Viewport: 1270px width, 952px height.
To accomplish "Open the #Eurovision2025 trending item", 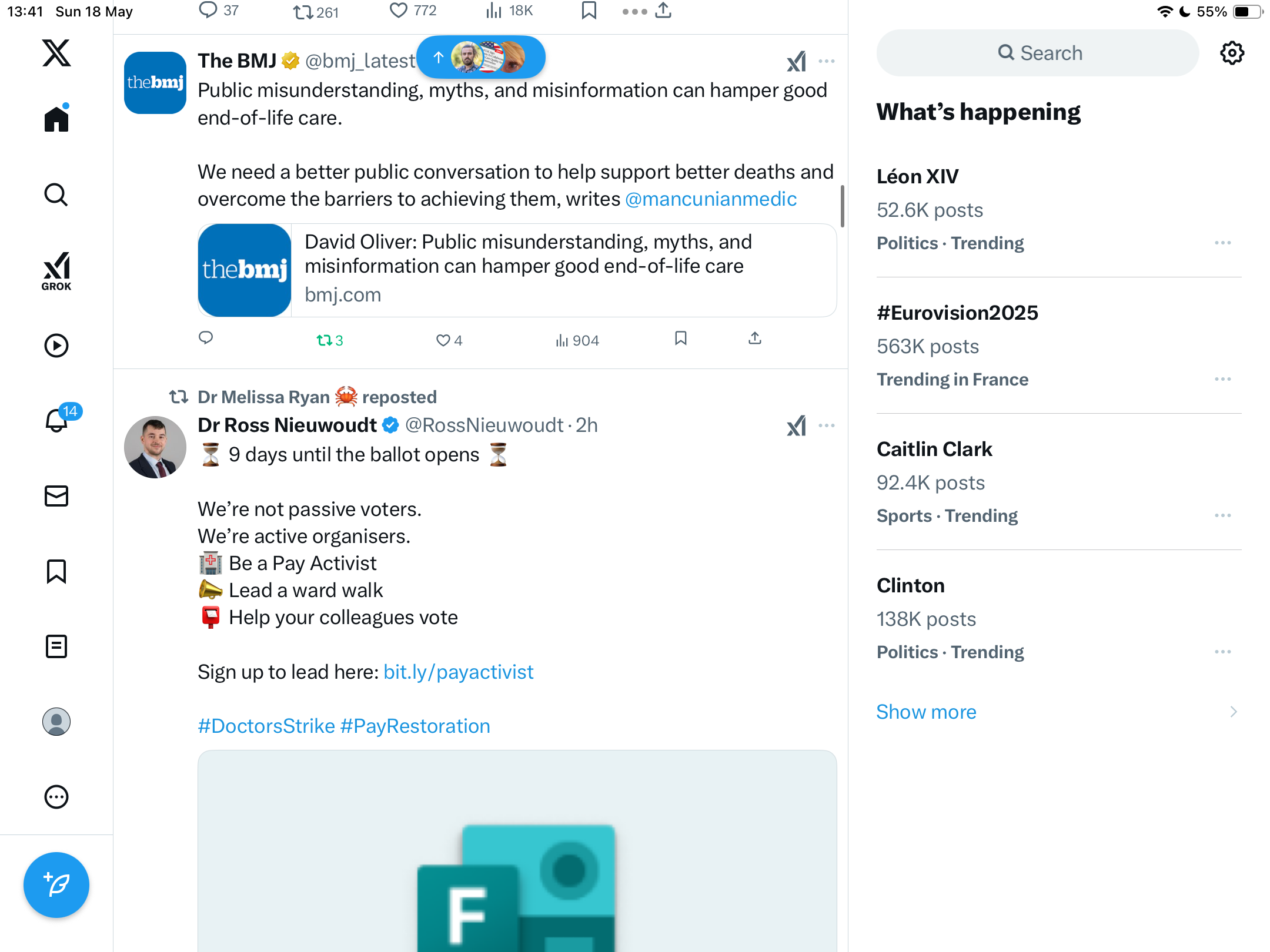I will click(x=1059, y=346).
